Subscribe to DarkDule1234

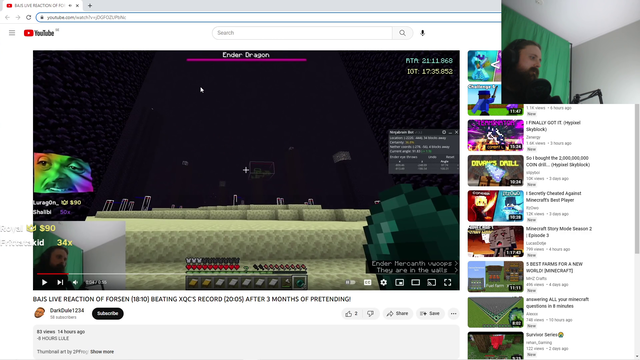click(108, 313)
